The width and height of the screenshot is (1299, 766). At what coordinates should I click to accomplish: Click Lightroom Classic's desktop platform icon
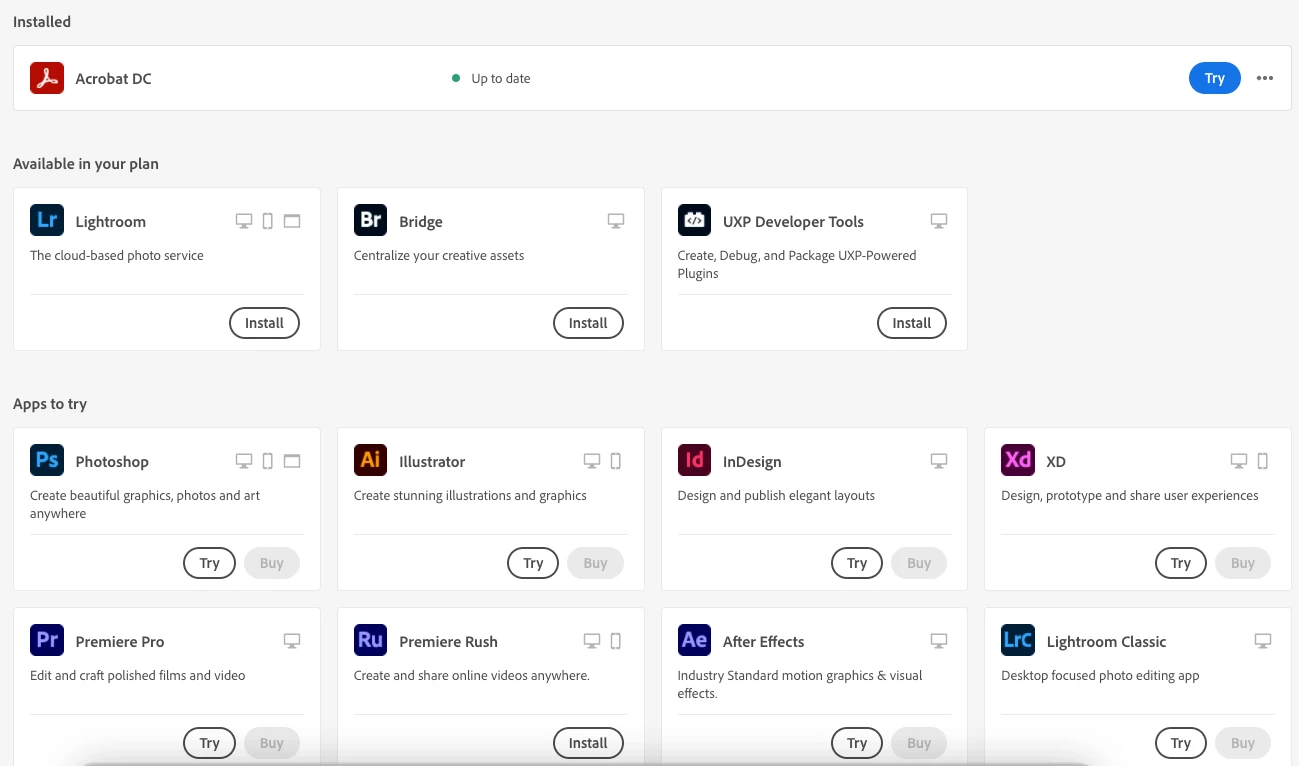click(x=1263, y=641)
